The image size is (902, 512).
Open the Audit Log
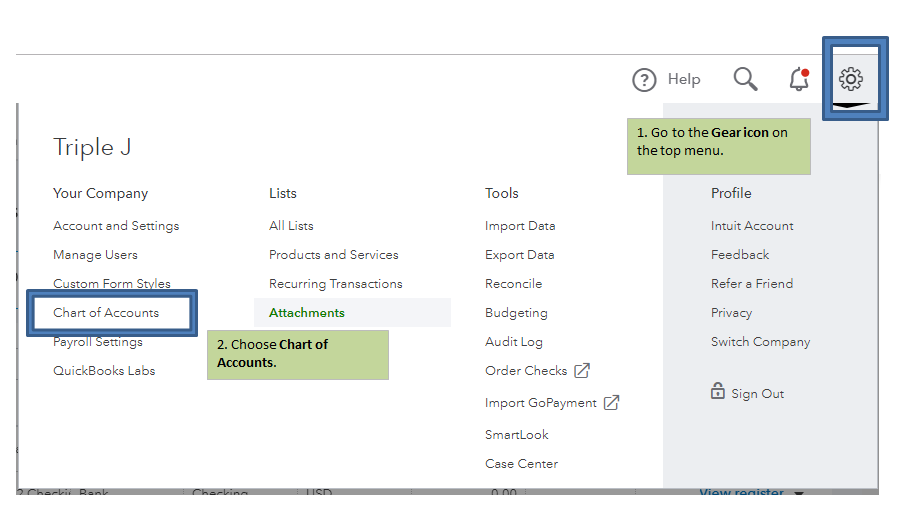[x=514, y=342]
